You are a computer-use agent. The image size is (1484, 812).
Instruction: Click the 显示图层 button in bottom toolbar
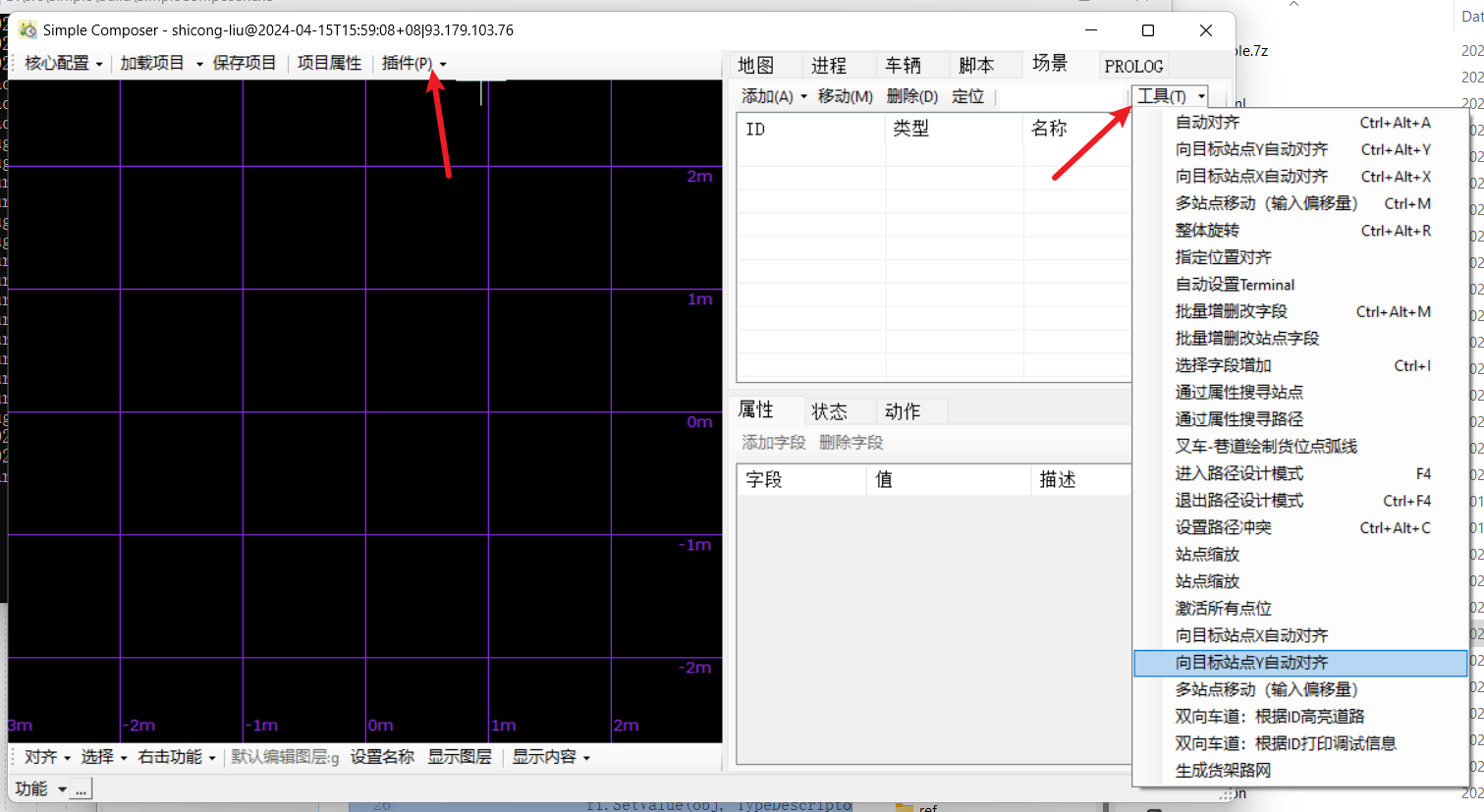click(x=460, y=757)
